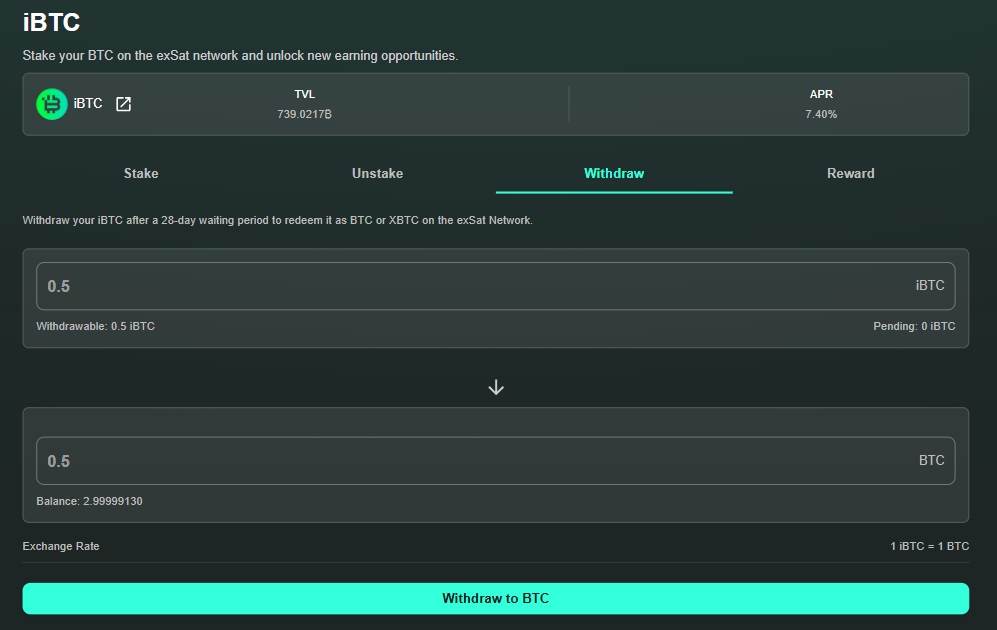This screenshot has width=997, height=630.
Task: Click the APR 7.40% value
Action: pyautogui.click(x=821, y=114)
